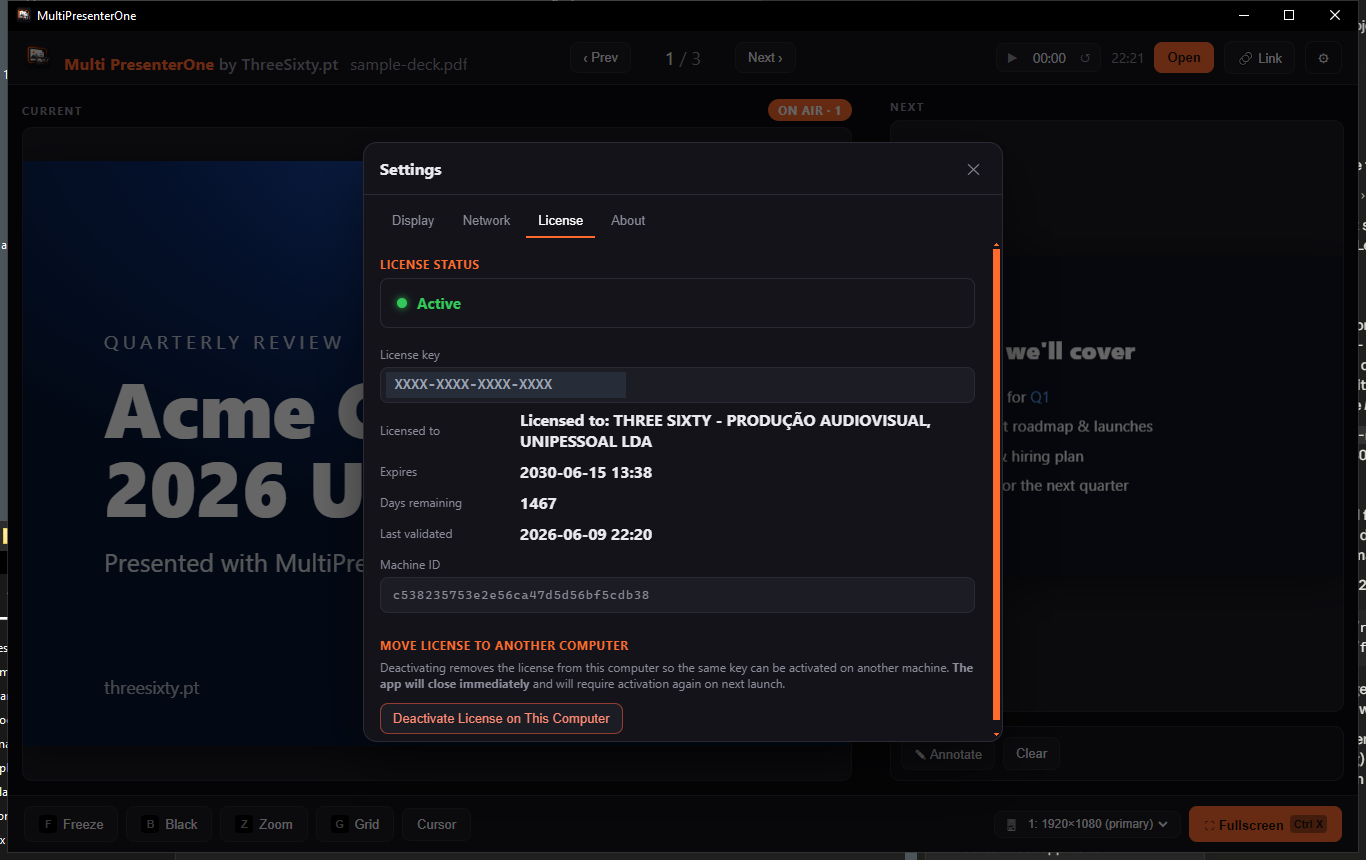Open settings via the gear icon
The height and width of the screenshot is (860, 1366).
point(1324,58)
